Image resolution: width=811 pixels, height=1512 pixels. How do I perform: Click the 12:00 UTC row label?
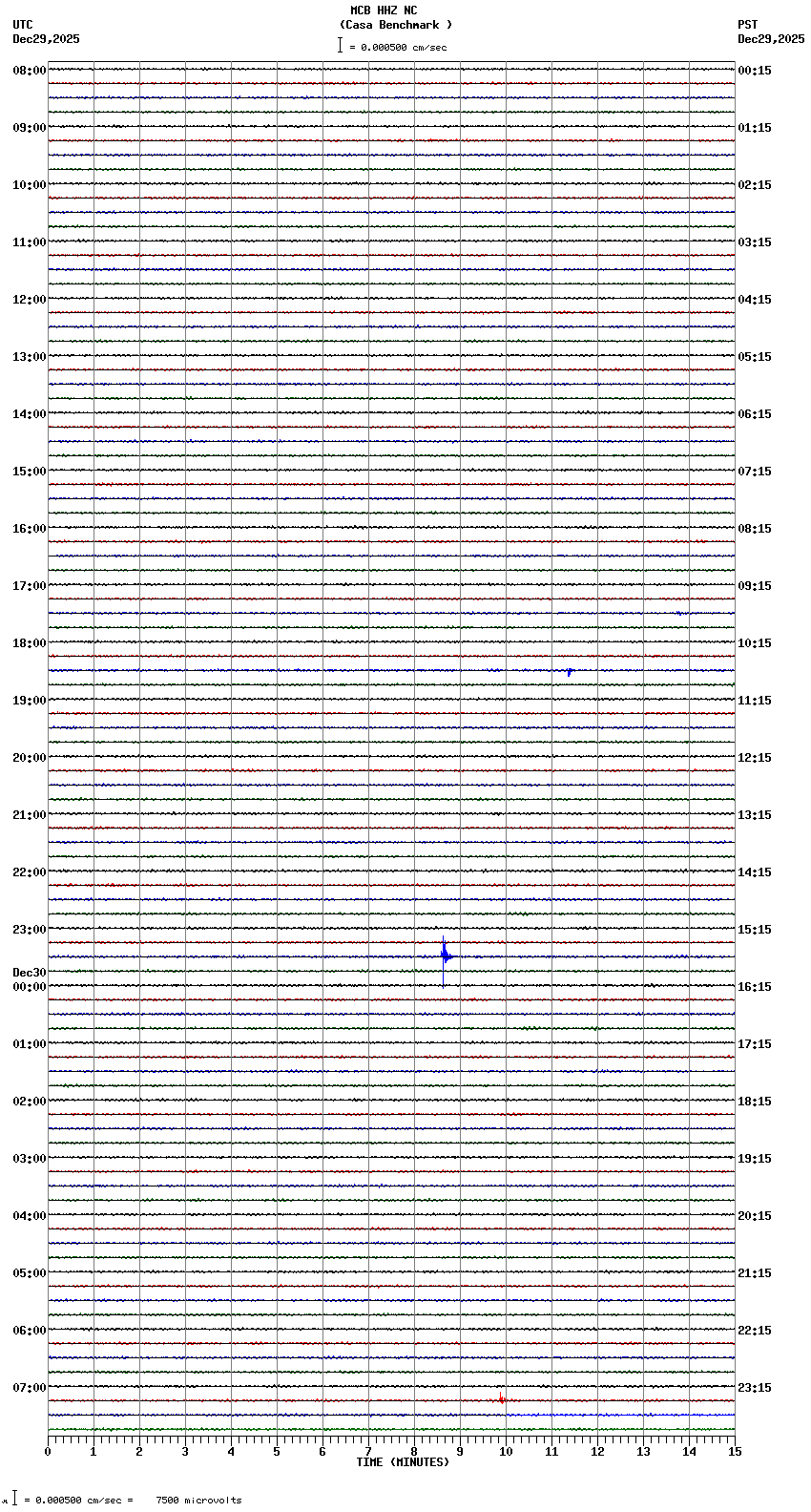tap(30, 300)
